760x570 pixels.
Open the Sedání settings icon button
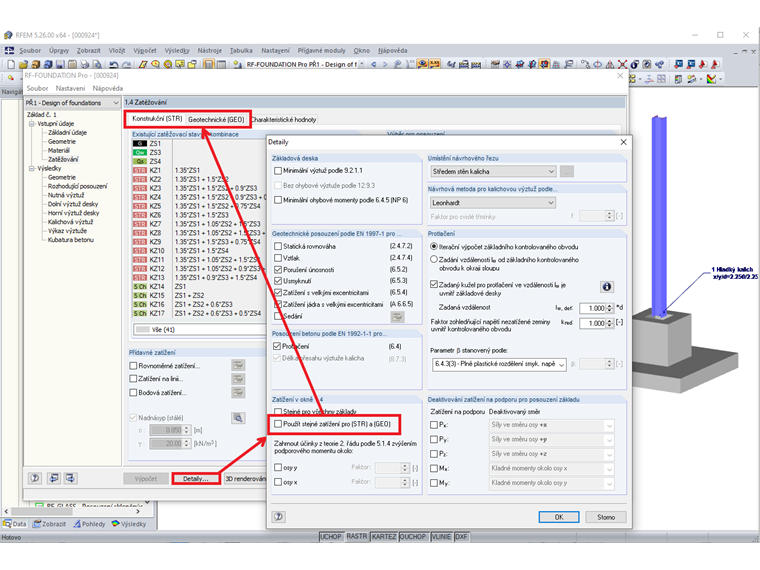[x=397, y=317]
